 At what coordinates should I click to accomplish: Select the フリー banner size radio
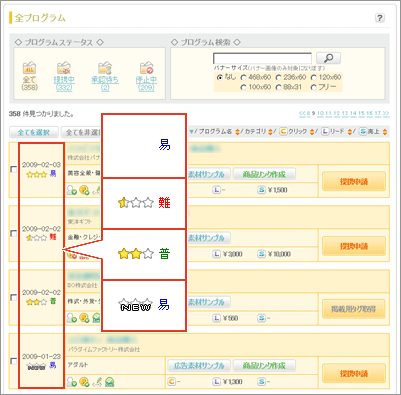click(x=314, y=87)
